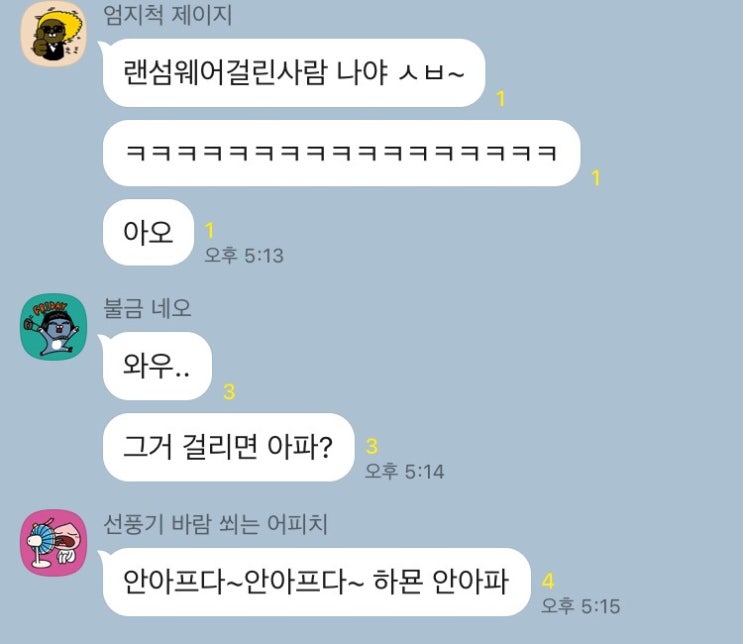
Task: Open 엄지척 제이지 profile avatar
Action: 54,33
